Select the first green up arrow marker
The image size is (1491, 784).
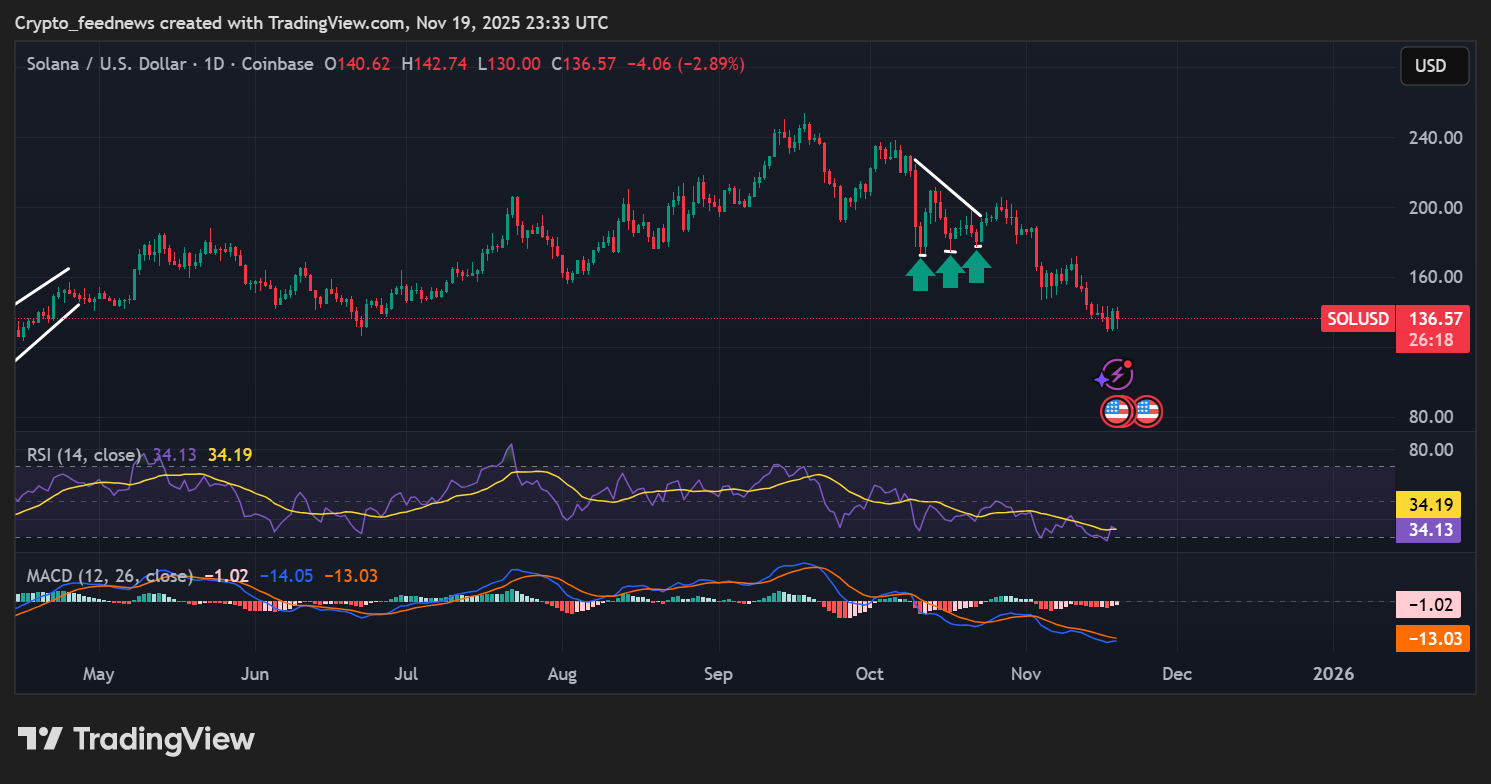921,273
